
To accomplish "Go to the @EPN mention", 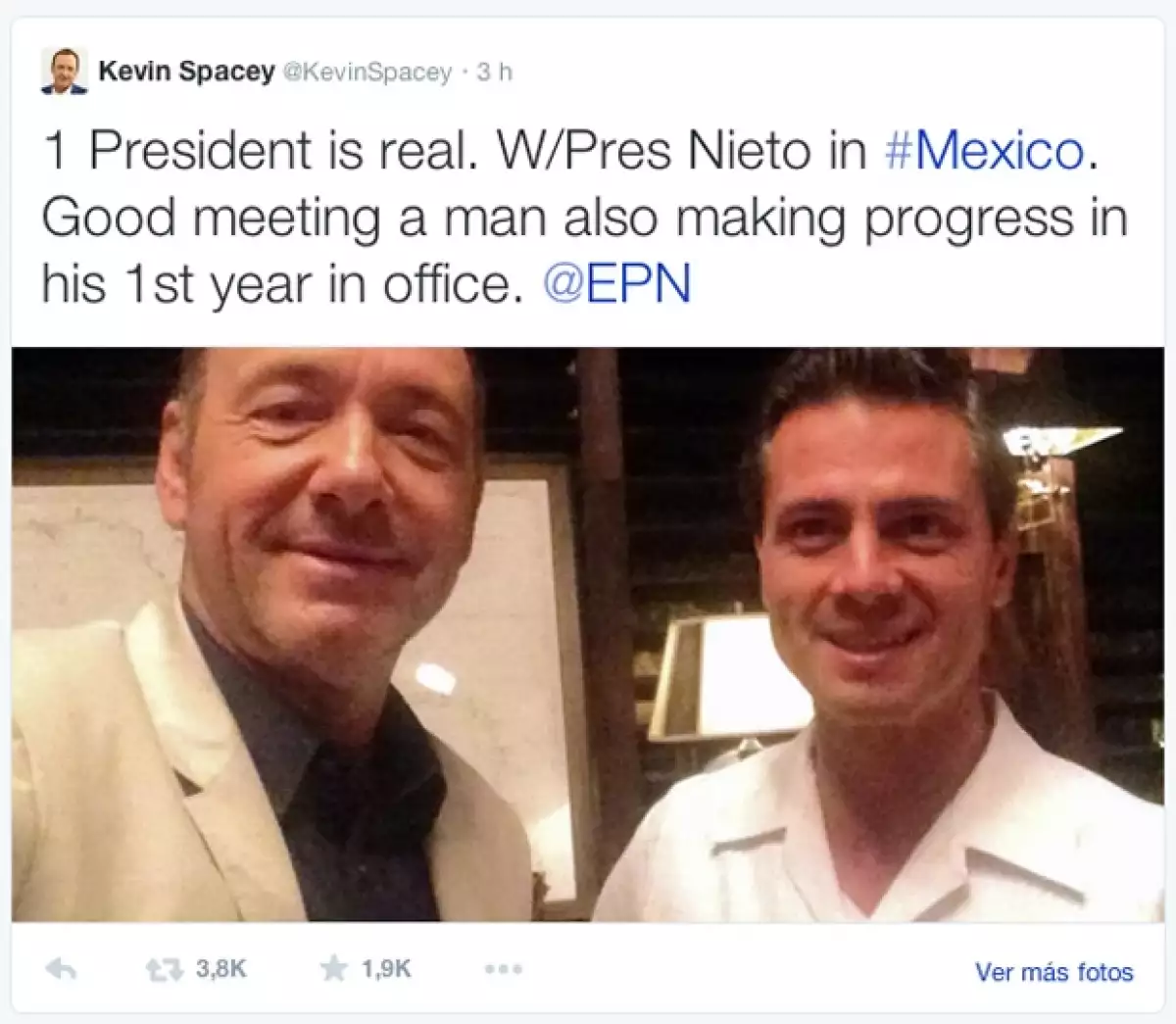I will coord(616,284).
